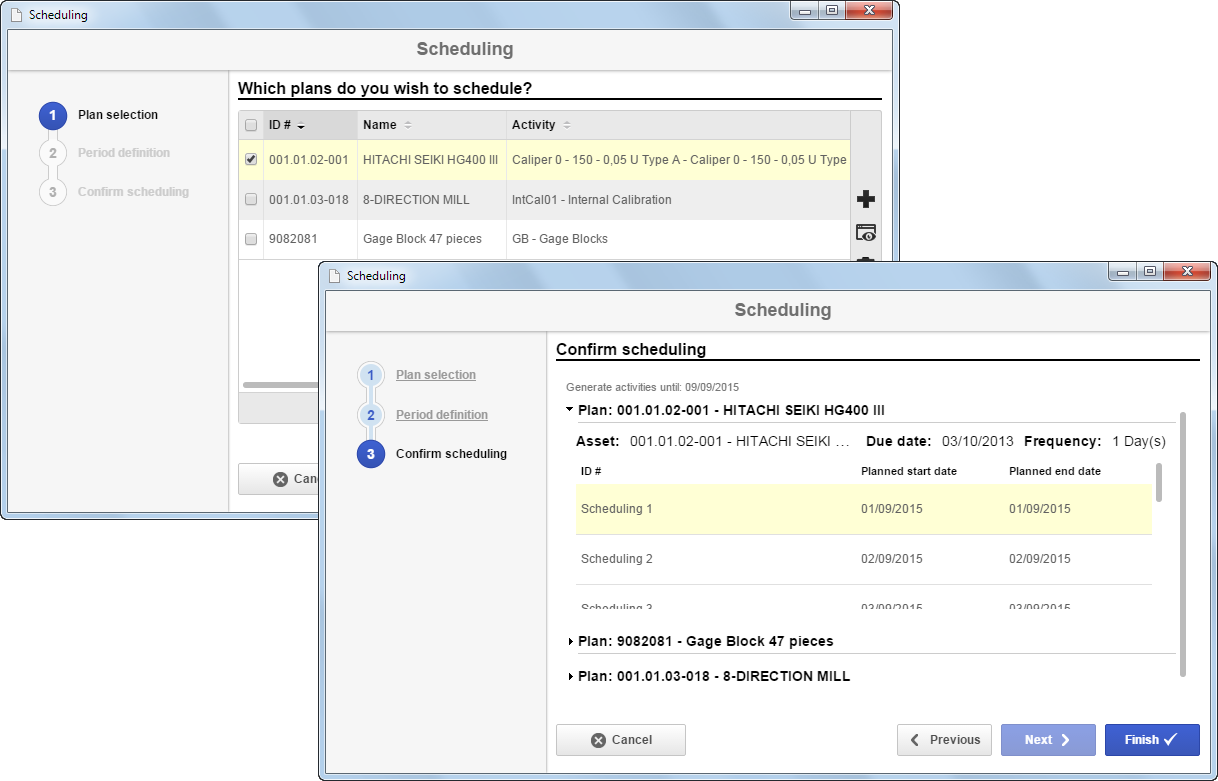Sort by Name column header

pos(432,125)
